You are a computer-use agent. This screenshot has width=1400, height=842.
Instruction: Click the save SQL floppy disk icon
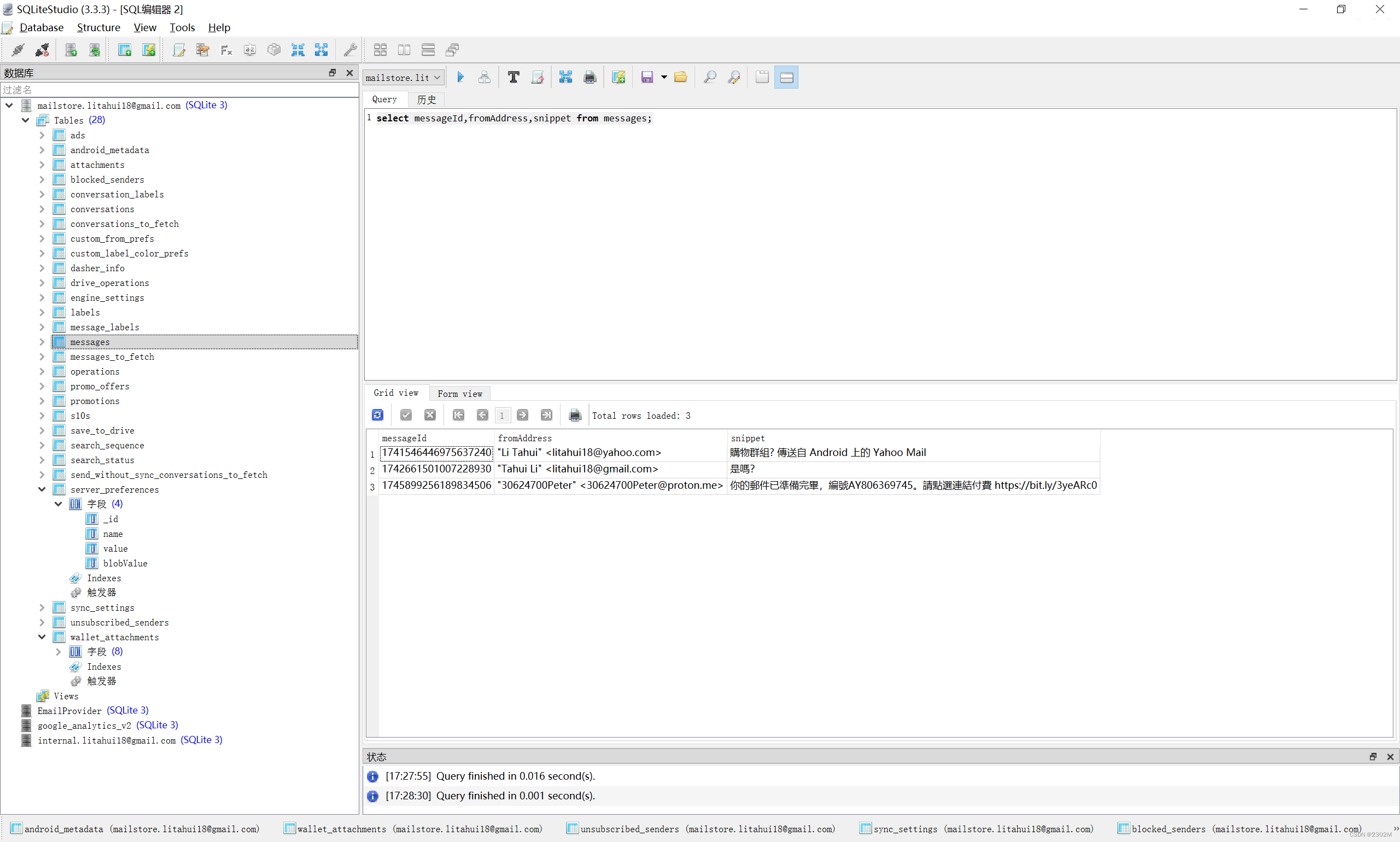tap(646, 77)
